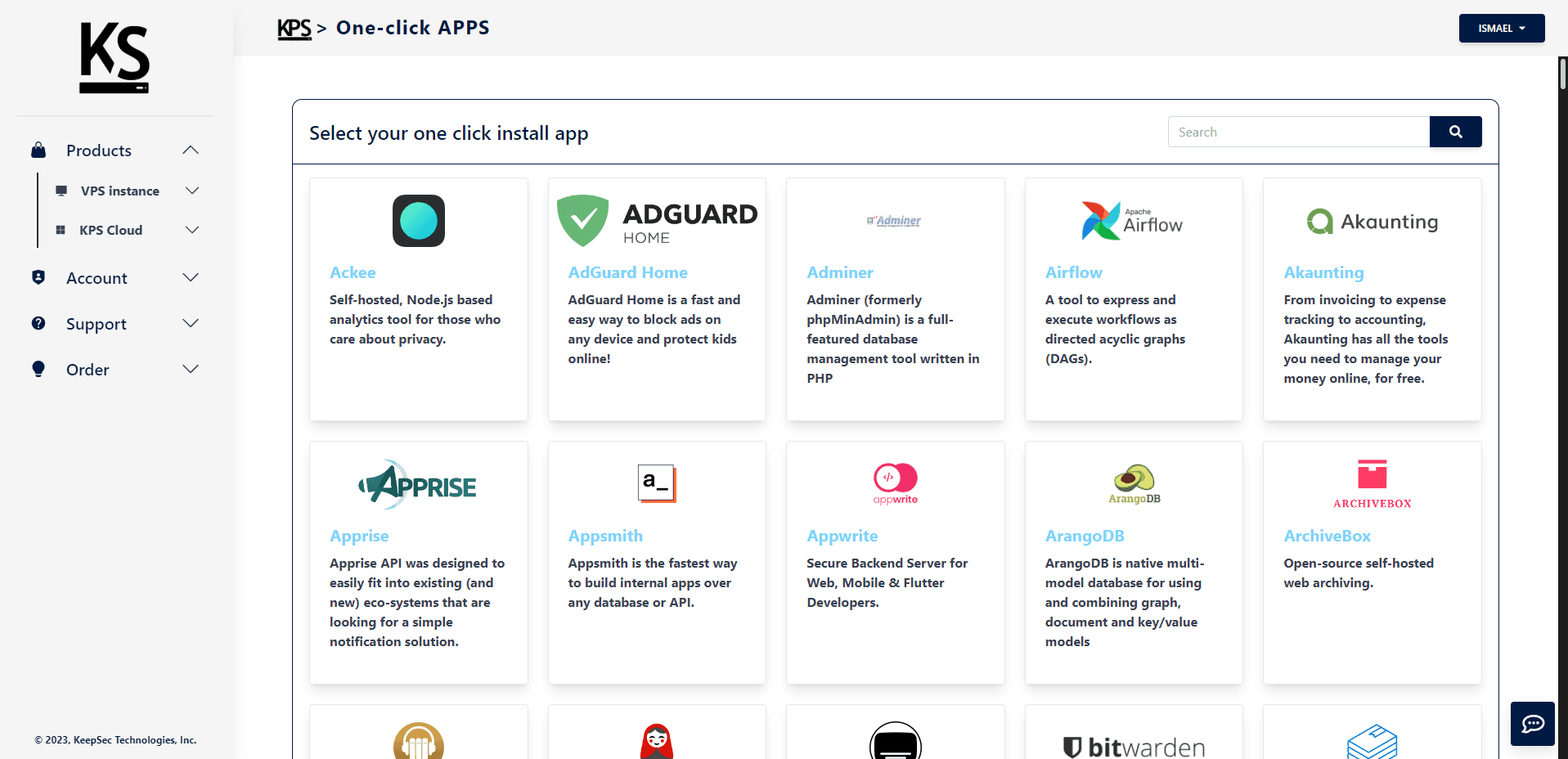
Task: Focus the app Search input field
Action: point(1299,132)
